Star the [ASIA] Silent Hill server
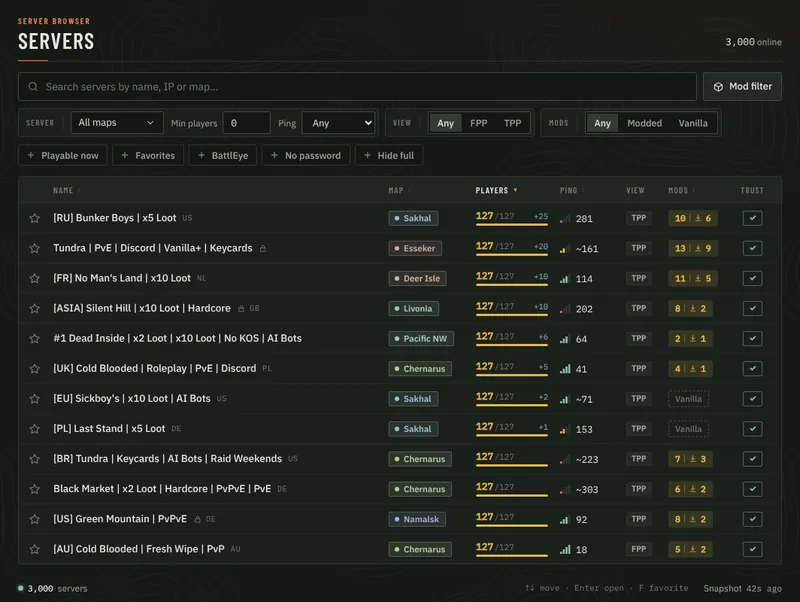 tap(34, 309)
